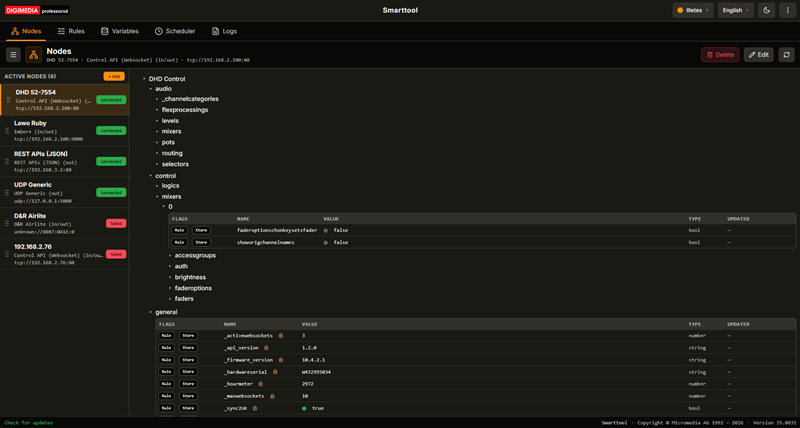Select the Lawo Ruby node
The image size is (800, 428).
[x=64, y=131]
